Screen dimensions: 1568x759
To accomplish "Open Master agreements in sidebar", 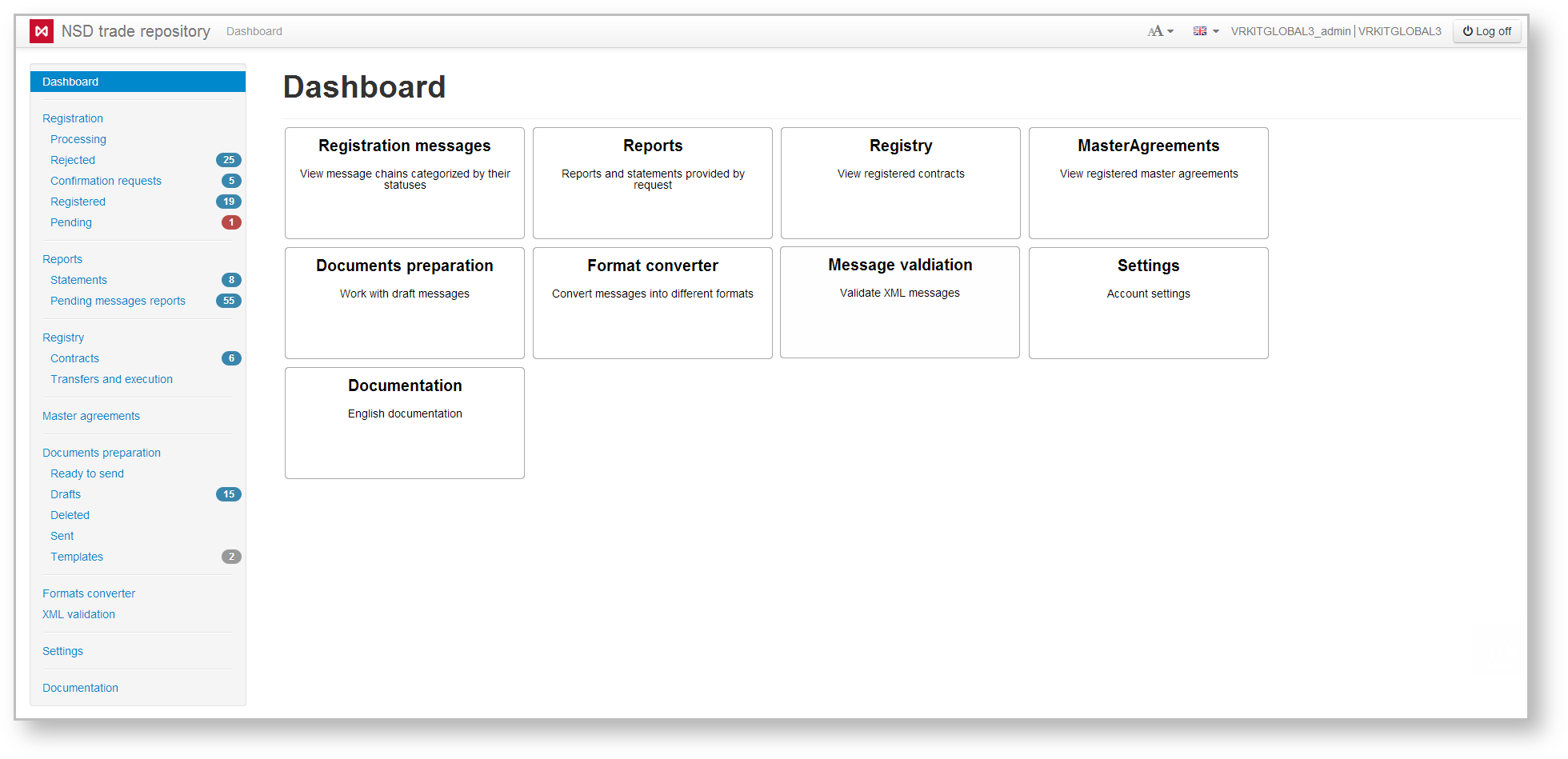I will (x=91, y=416).
